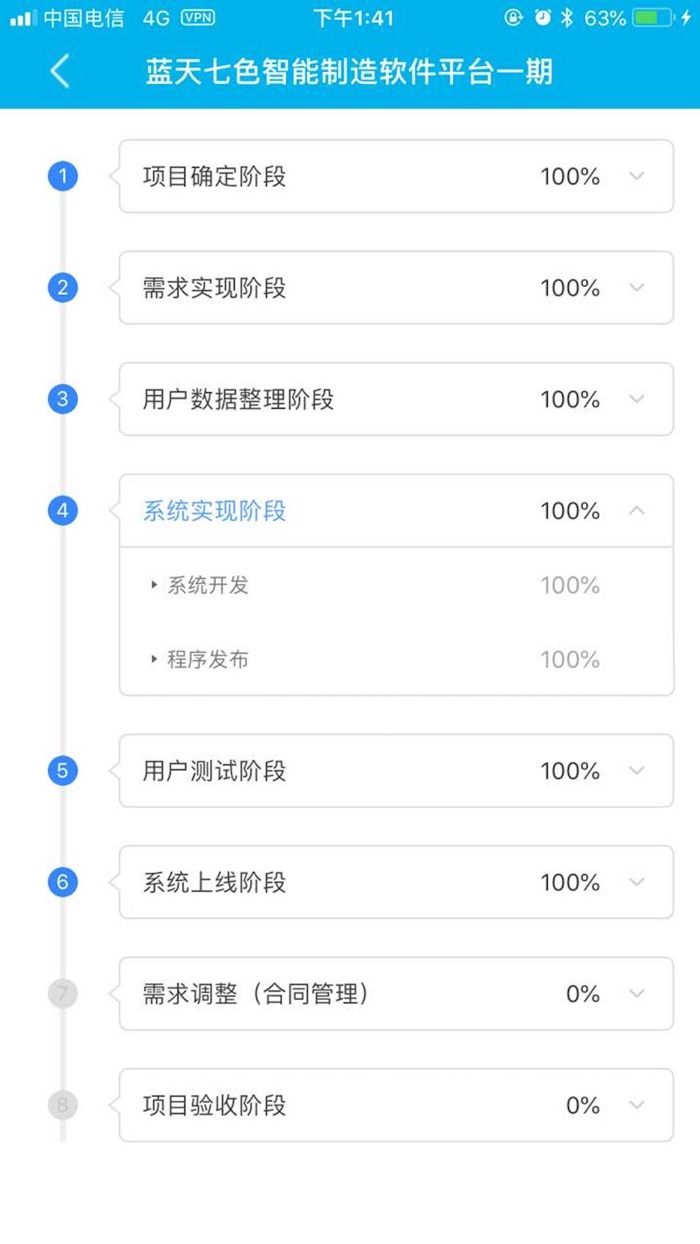Tap the numbered circle 4 for 系统实现阶段

point(62,510)
